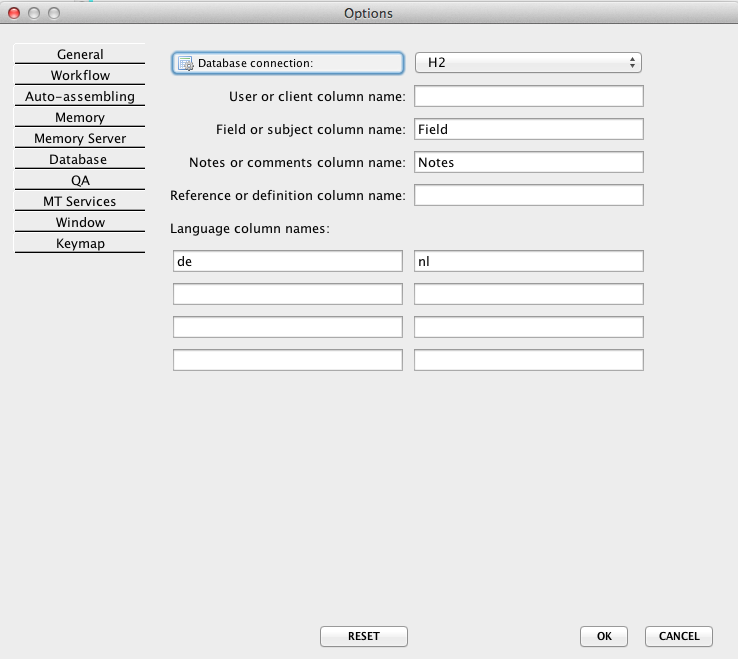Click the User or client column name field
Screen dimensions: 738x659
(528, 96)
